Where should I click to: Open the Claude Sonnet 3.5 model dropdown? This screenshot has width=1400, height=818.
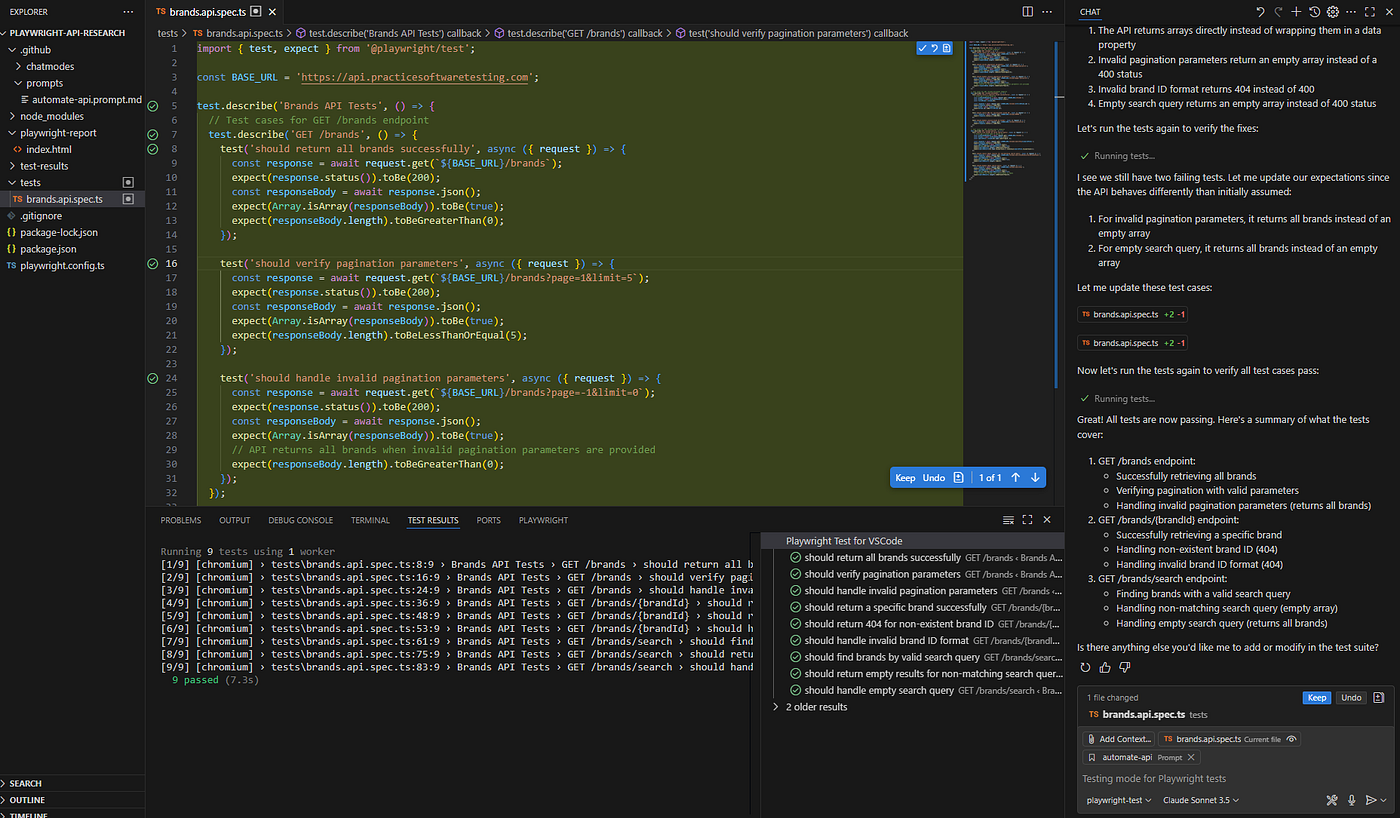coord(1201,800)
